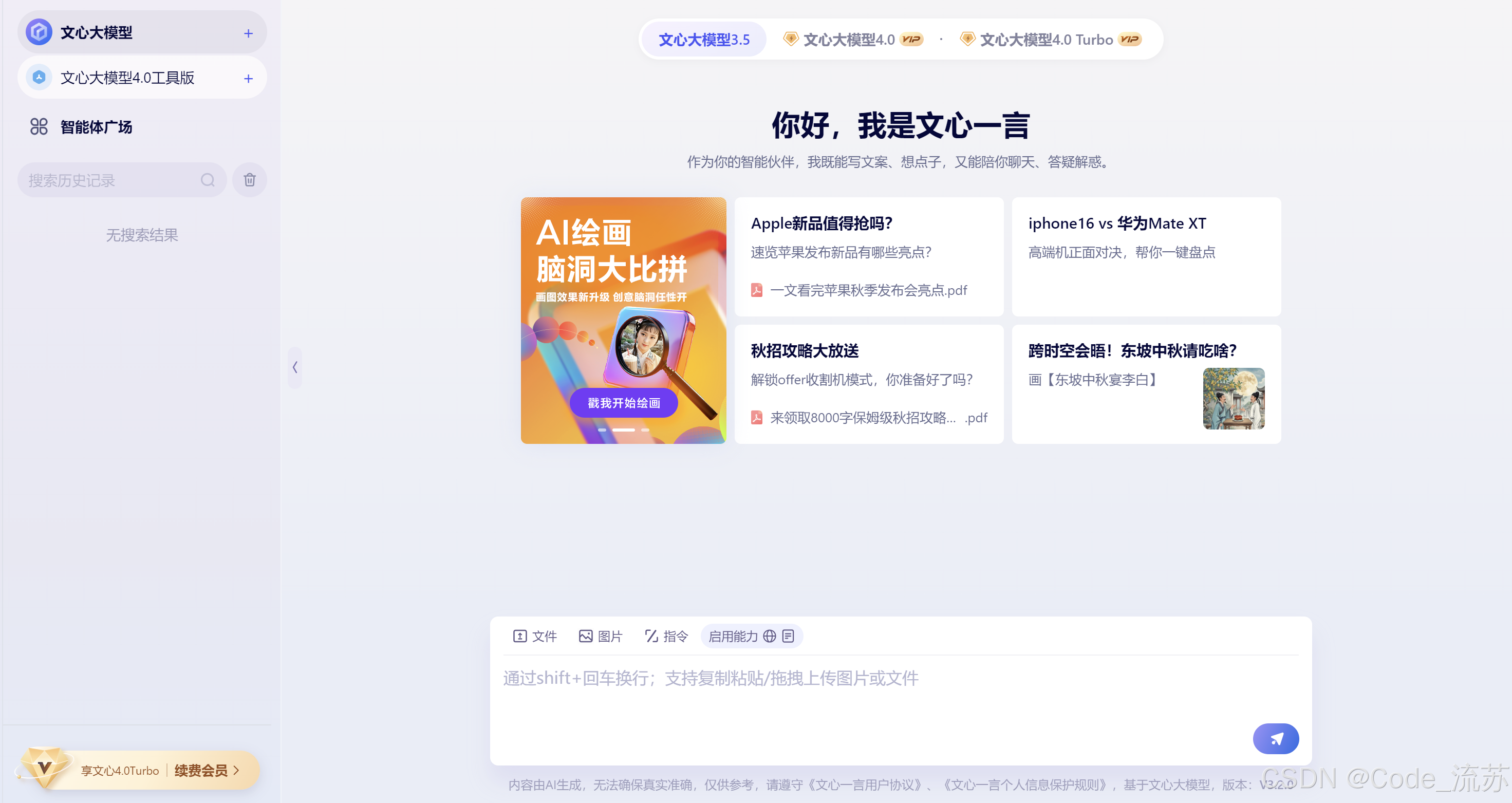Select the 文心大模型3.5 tab
The height and width of the screenshot is (803, 1512).
pos(703,40)
